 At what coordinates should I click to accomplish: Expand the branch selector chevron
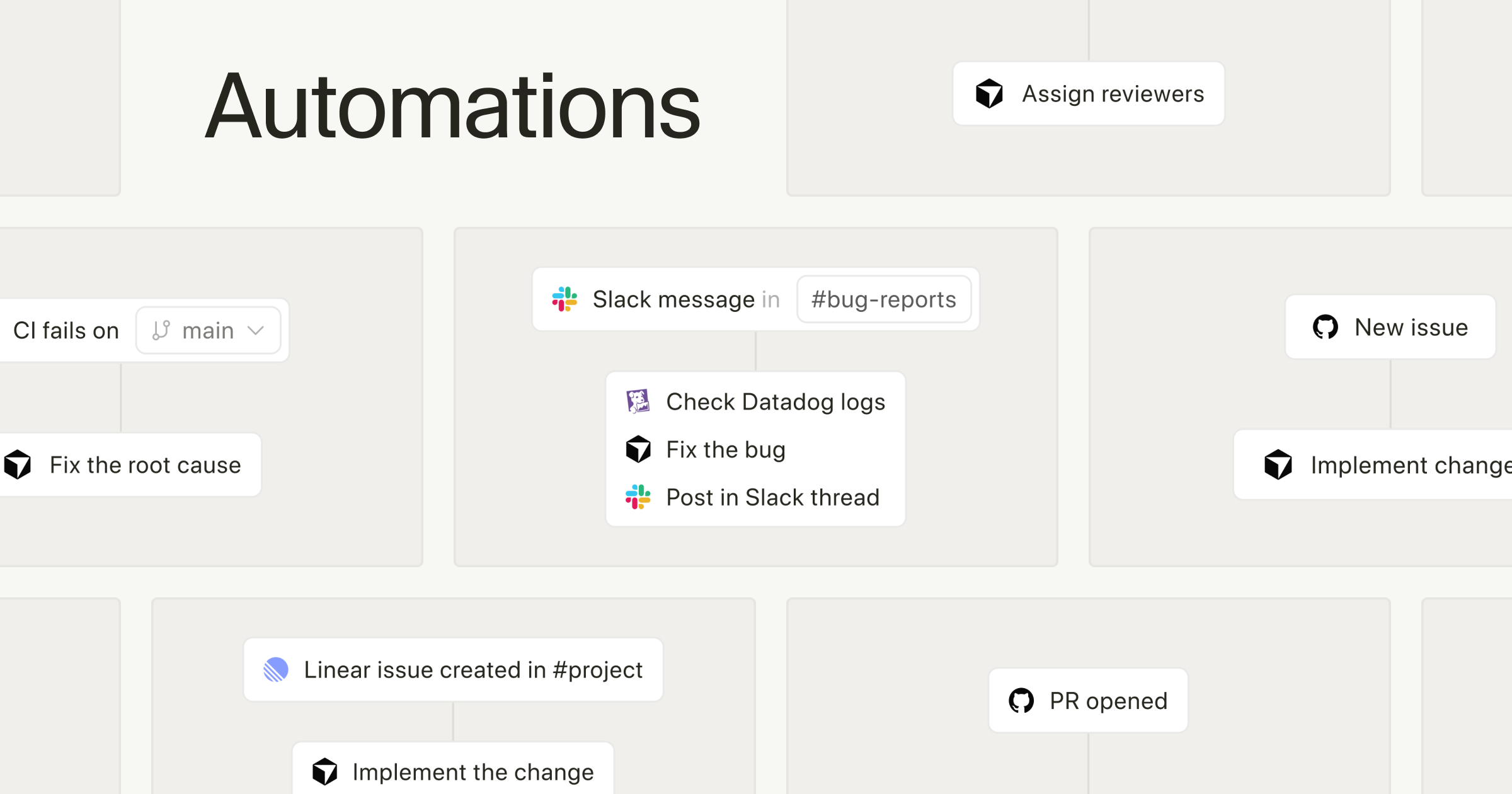[x=256, y=330]
